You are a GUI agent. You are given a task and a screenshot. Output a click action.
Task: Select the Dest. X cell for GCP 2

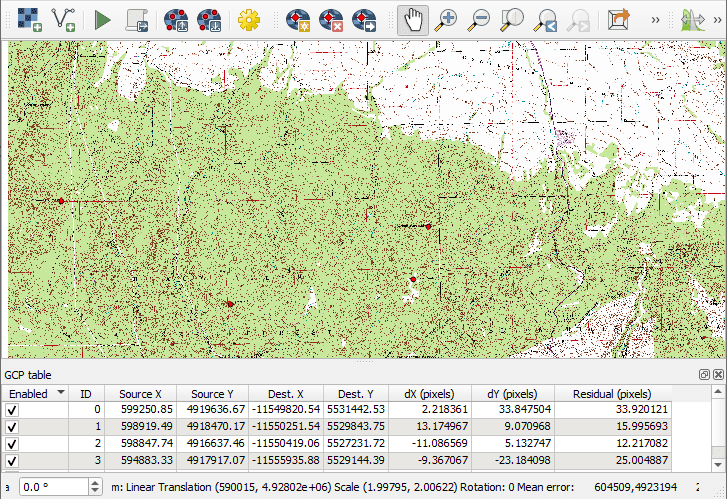(x=287, y=443)
